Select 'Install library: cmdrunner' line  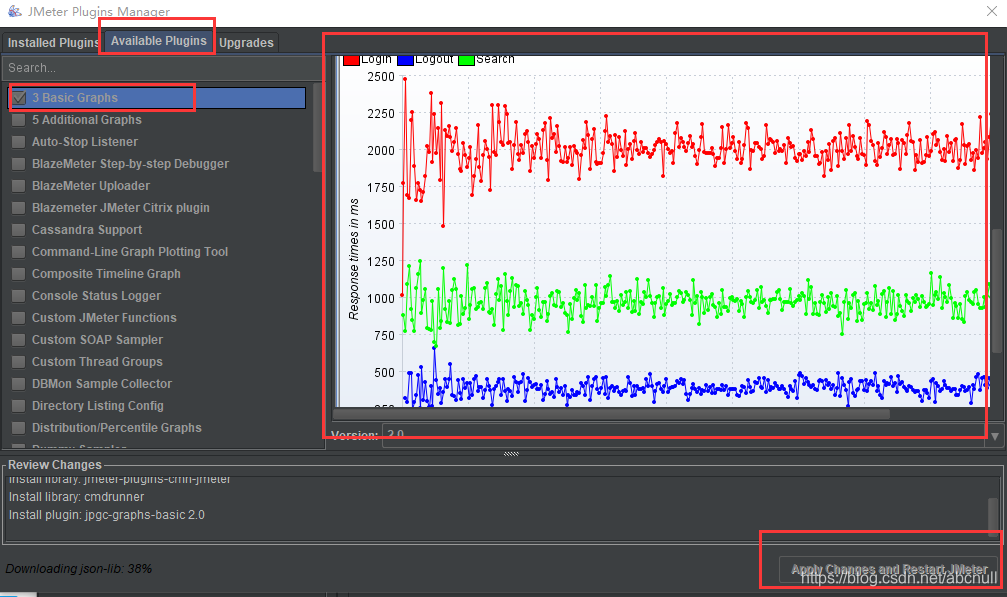[76, 497]
